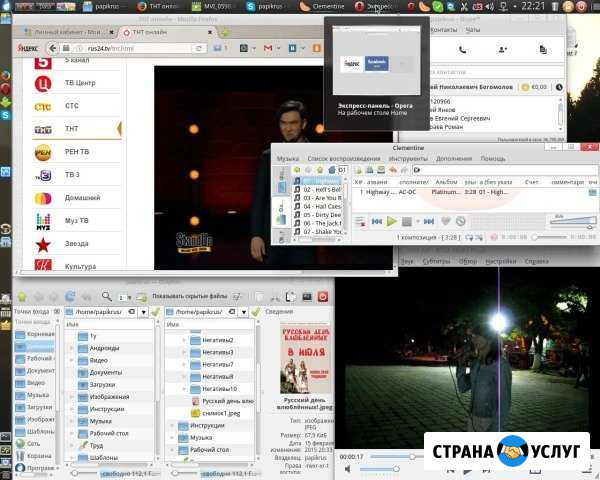This screenshot has height=480, width=600.
Task: Open right pane path history dropdown
Action: click(x=244, y=312)
